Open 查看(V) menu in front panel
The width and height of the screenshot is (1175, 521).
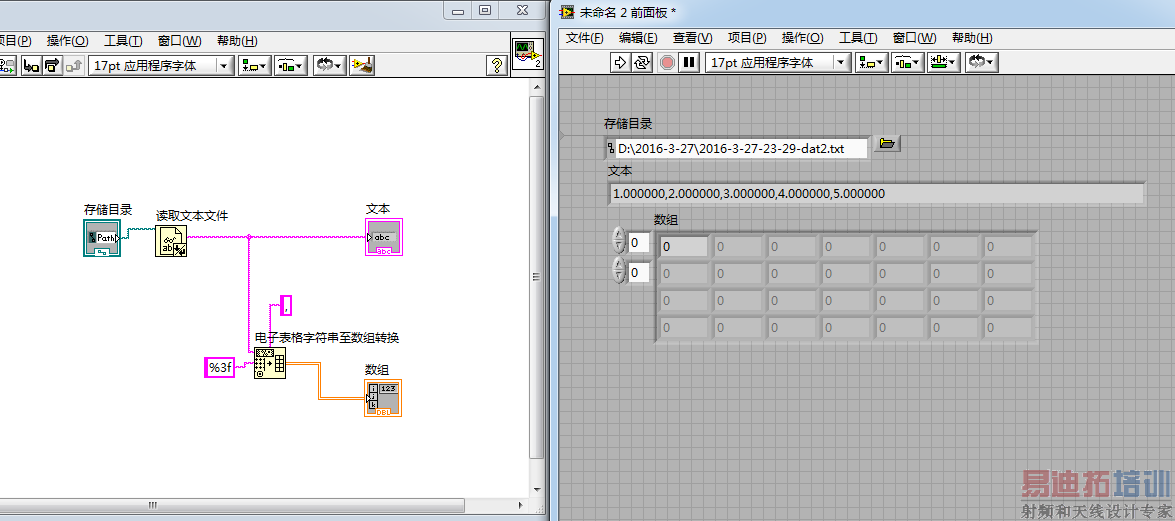coord(692,38)
